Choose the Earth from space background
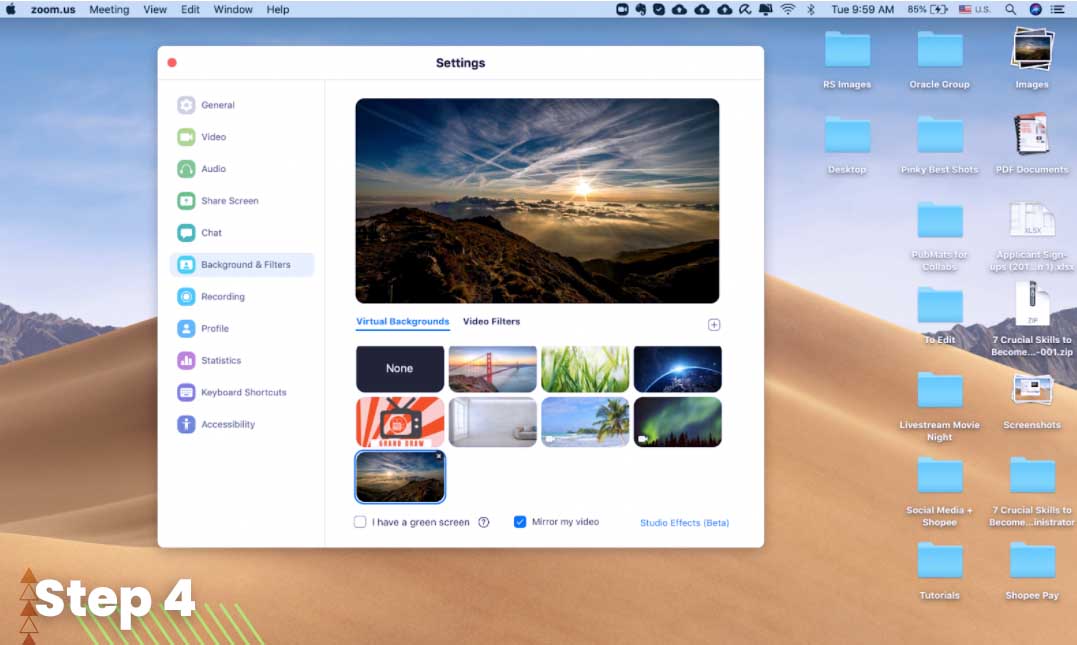1077x645 pixels. [677, 369]
